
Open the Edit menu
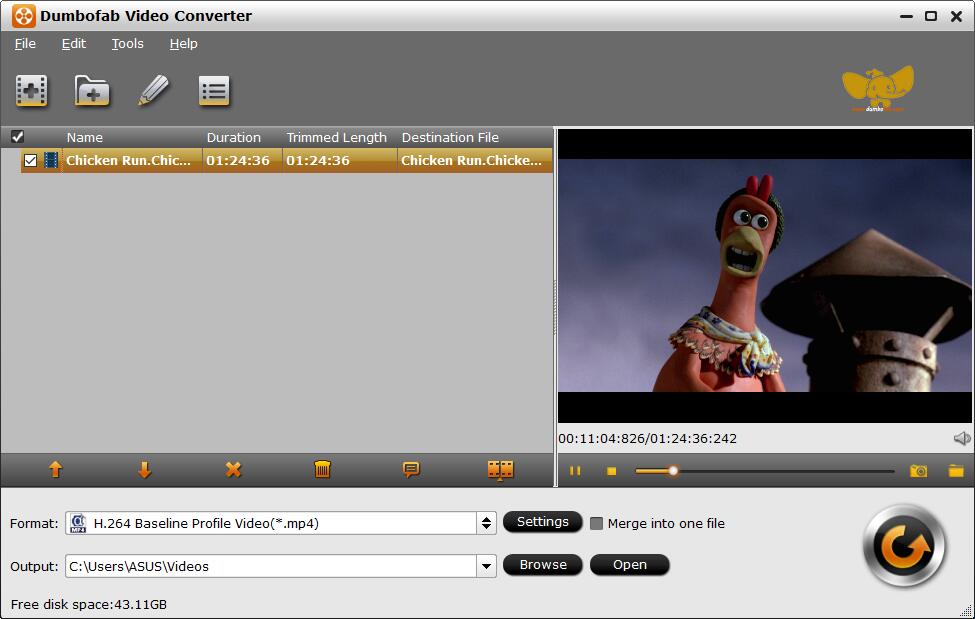[x=73, y=44]
